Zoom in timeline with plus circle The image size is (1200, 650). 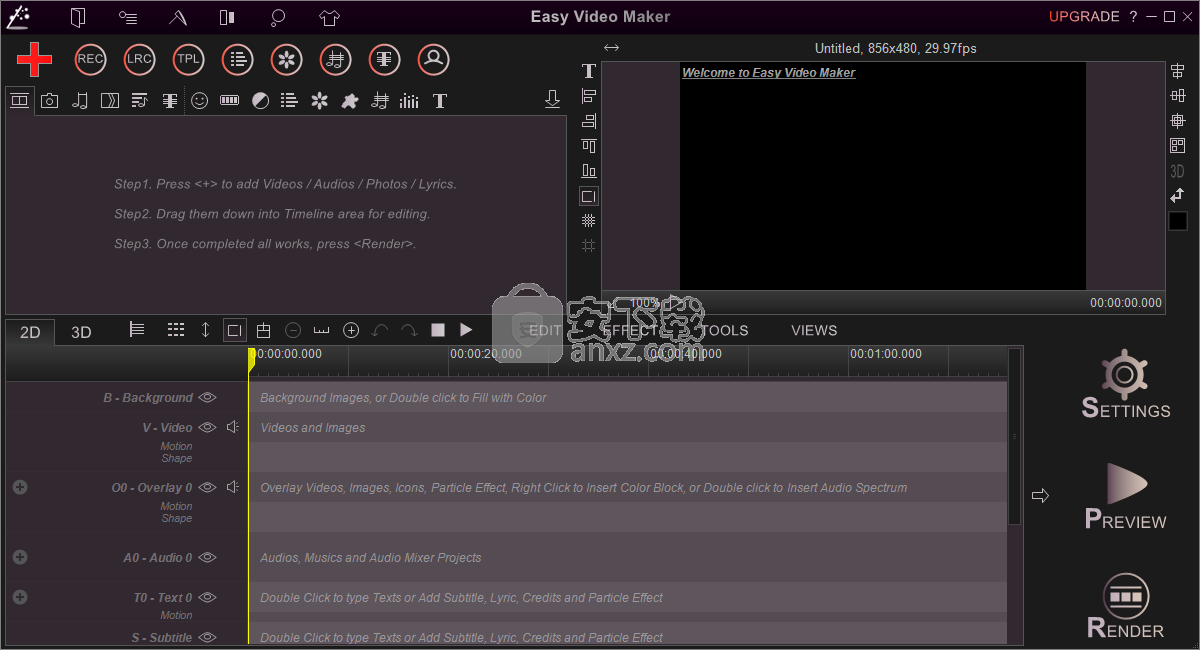(x=351, y=330)
